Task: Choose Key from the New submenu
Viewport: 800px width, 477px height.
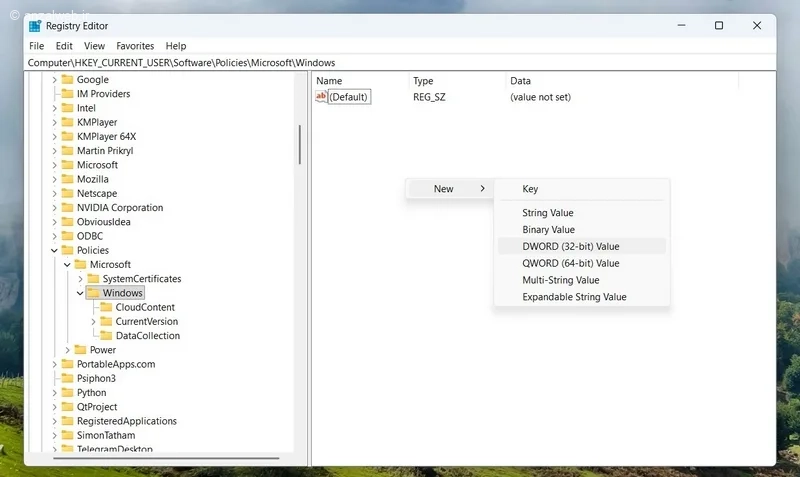Action: point(582,189)
